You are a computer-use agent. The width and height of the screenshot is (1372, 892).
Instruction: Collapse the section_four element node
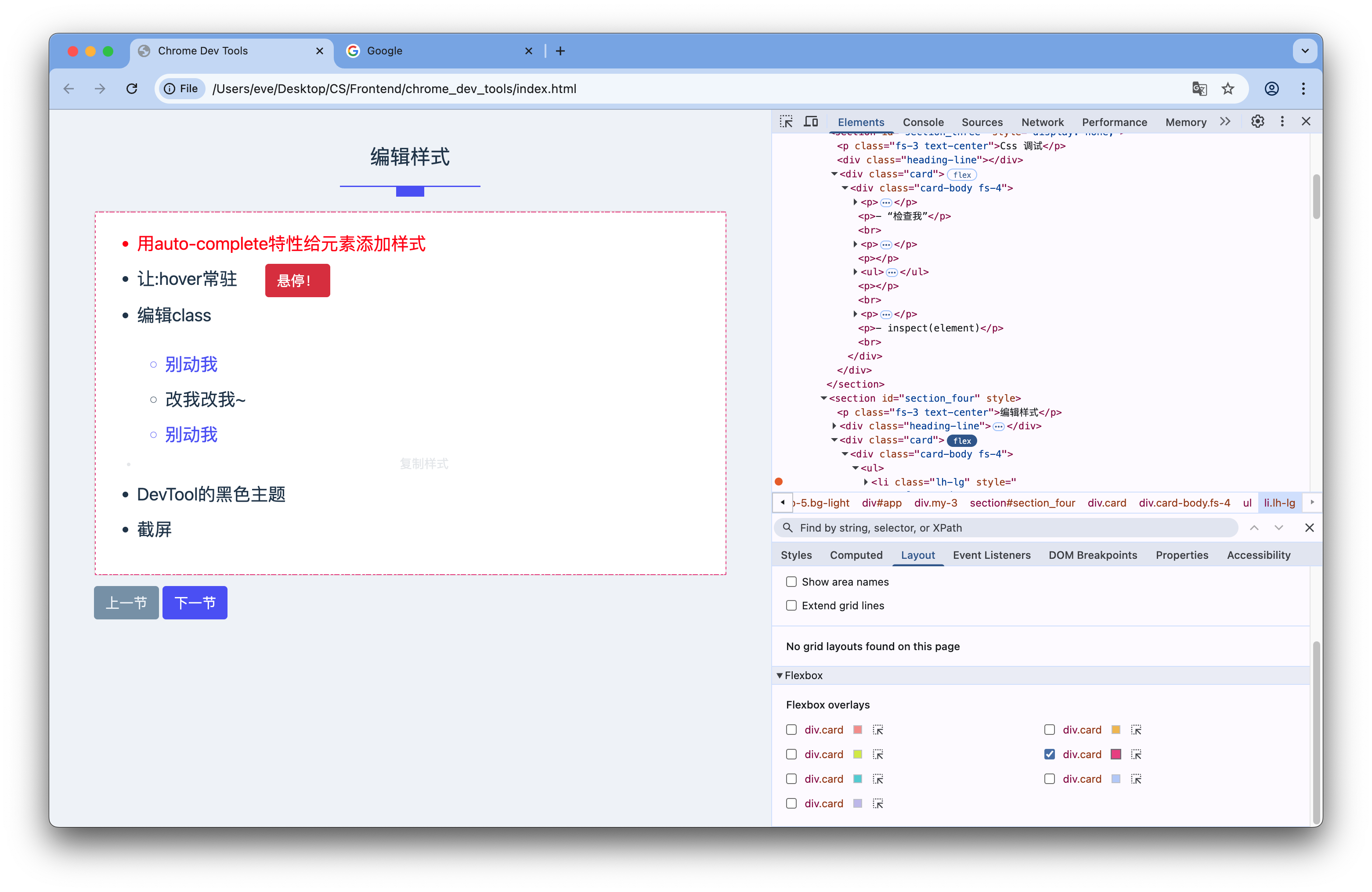click(x=824, y=398)
